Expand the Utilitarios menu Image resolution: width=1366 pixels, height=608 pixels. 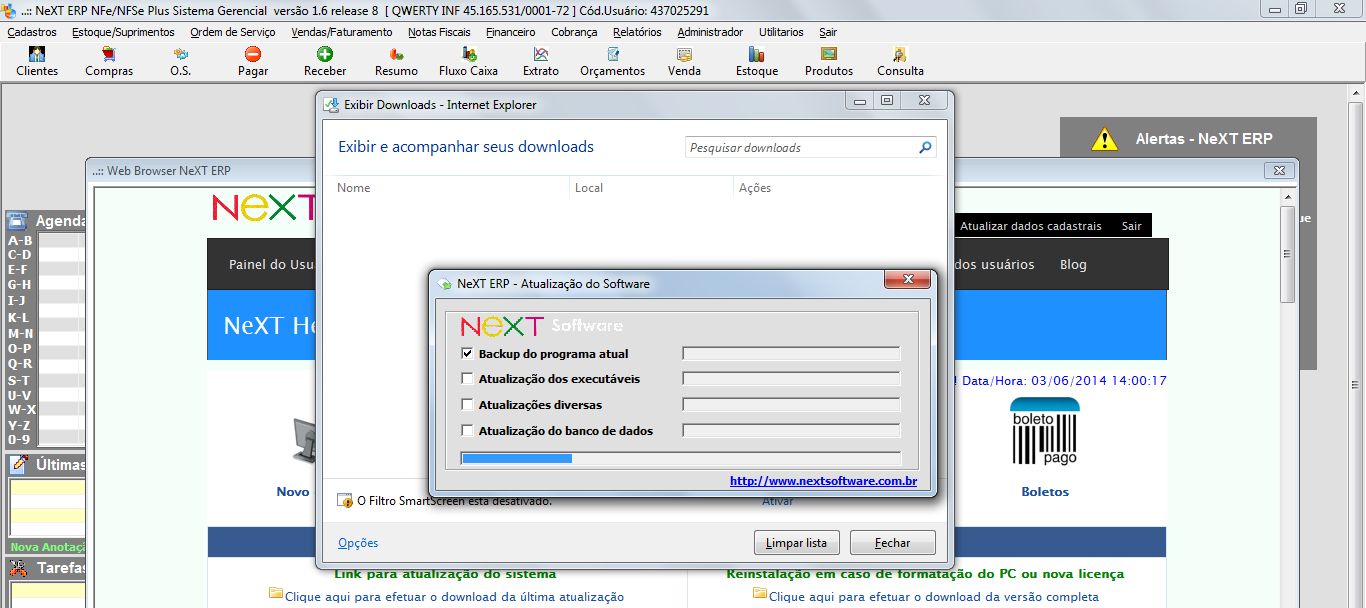pyautogui.click(x=780, y=31)
